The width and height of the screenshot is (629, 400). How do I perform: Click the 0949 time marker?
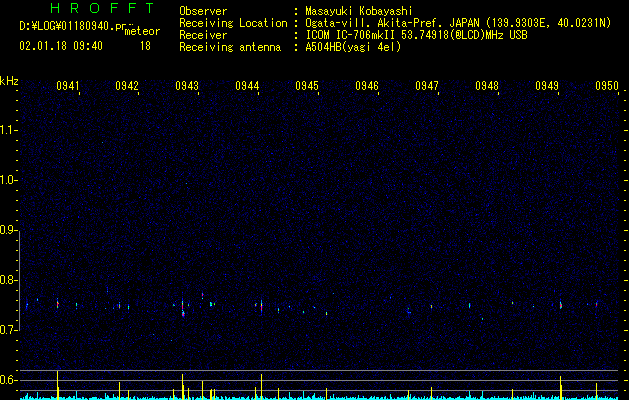point(547,86)
